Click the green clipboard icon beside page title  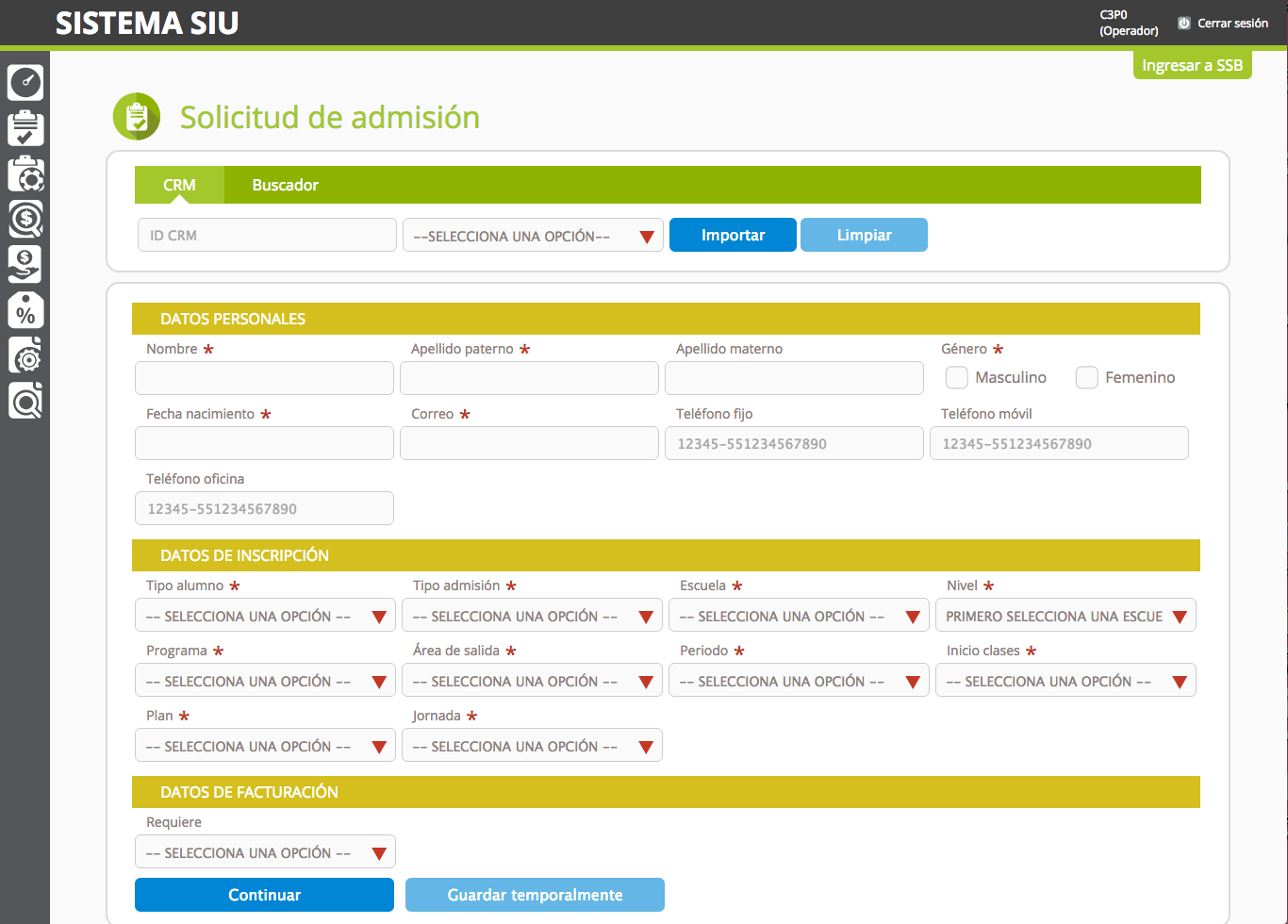(x=137, y=117)
